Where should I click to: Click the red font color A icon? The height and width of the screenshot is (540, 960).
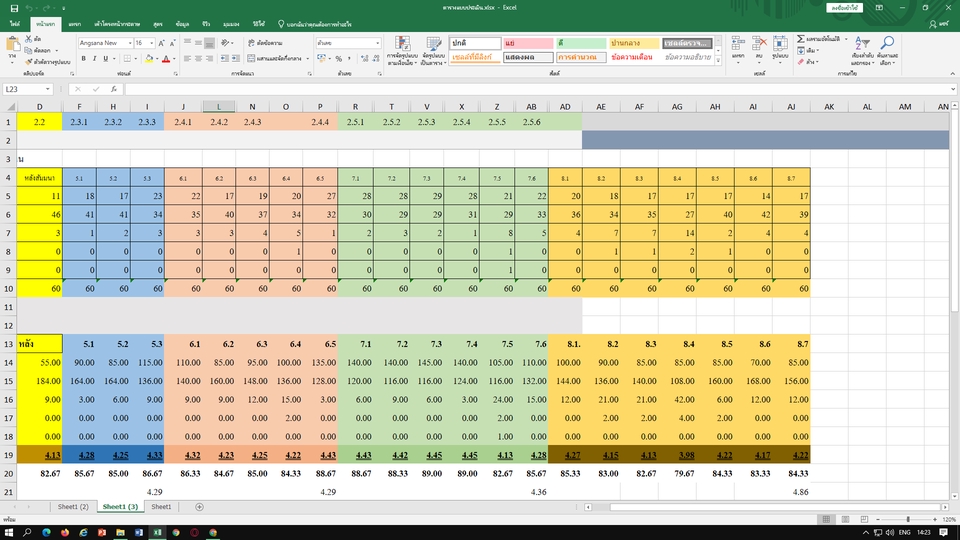[x=165, y=59]
